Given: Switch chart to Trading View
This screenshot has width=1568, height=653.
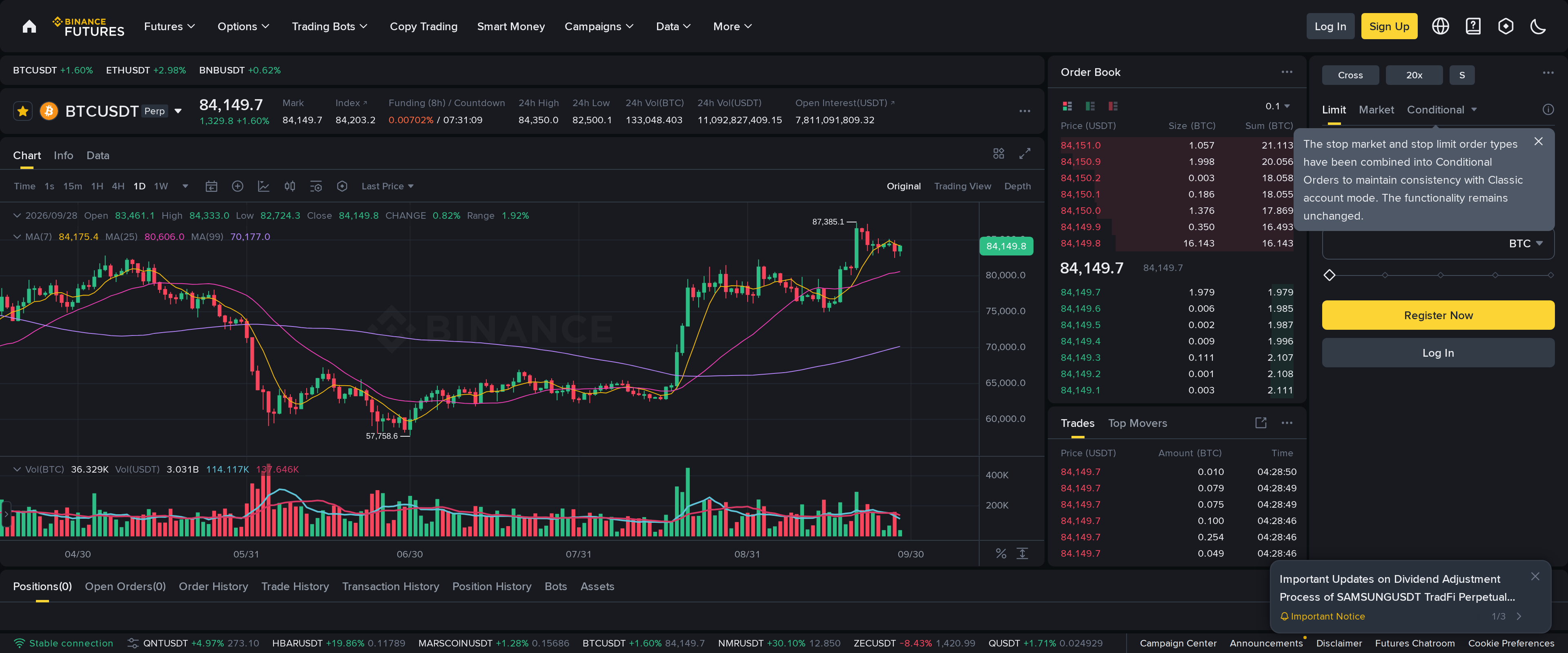Looking at the screenshot, I should click(x=962, y=186).
